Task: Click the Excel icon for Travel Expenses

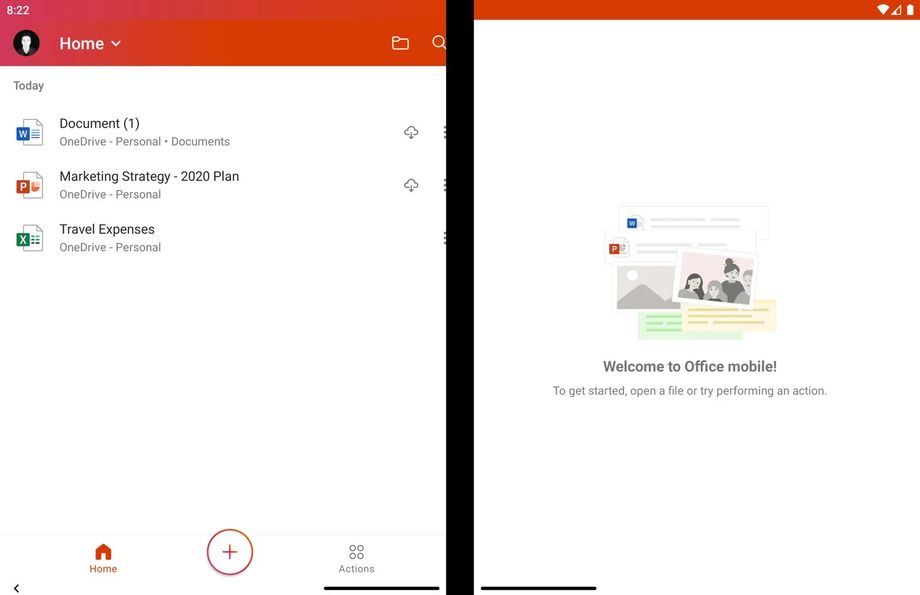Action: (x=29, y=238)
